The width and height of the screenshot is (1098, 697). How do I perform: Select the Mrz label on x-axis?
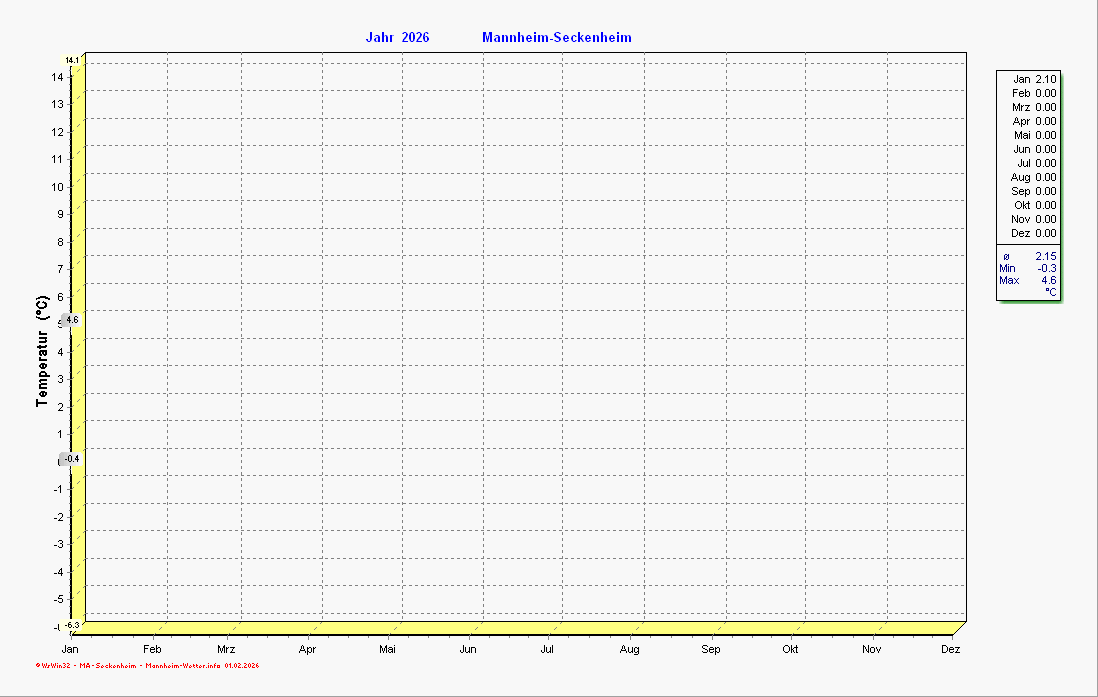226,650
